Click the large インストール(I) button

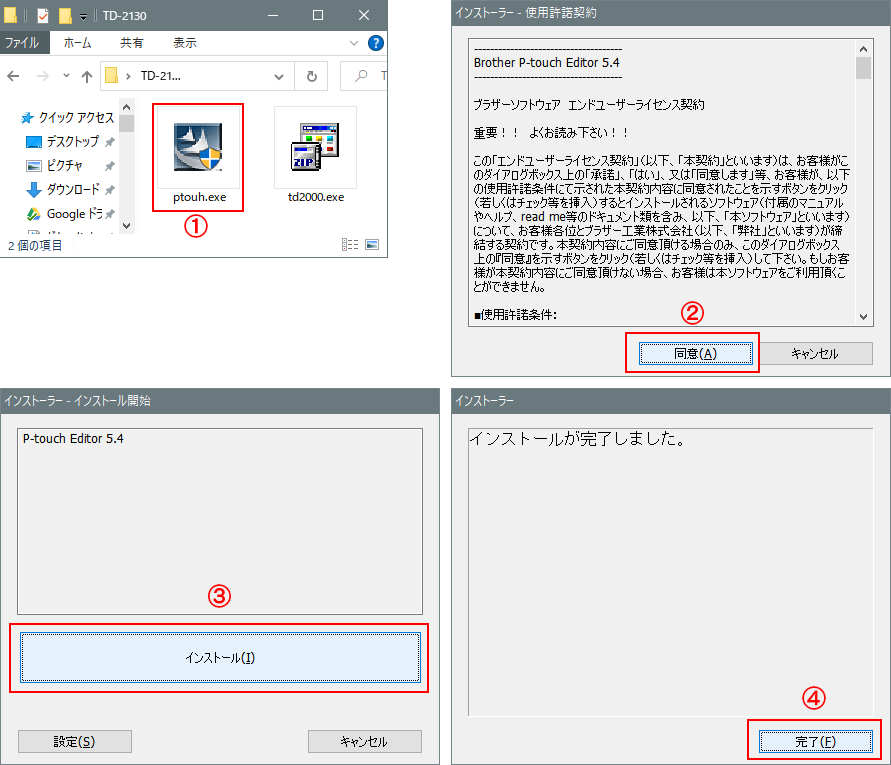point(220,658)
